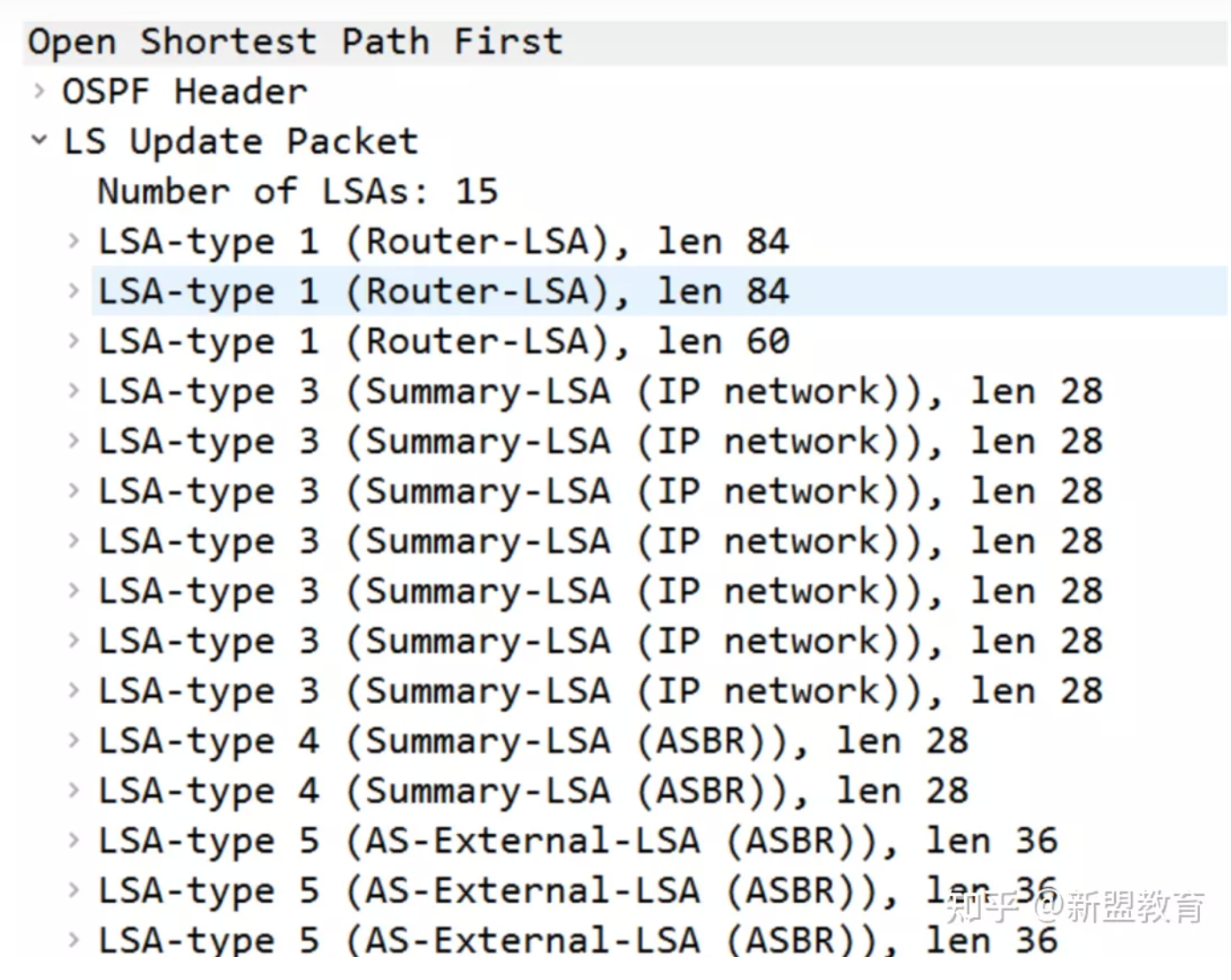Select the Number of LSAs: 15 field
Viewport: 1231px width, 980px height.
pyautogui.click(x=297, y=191)
